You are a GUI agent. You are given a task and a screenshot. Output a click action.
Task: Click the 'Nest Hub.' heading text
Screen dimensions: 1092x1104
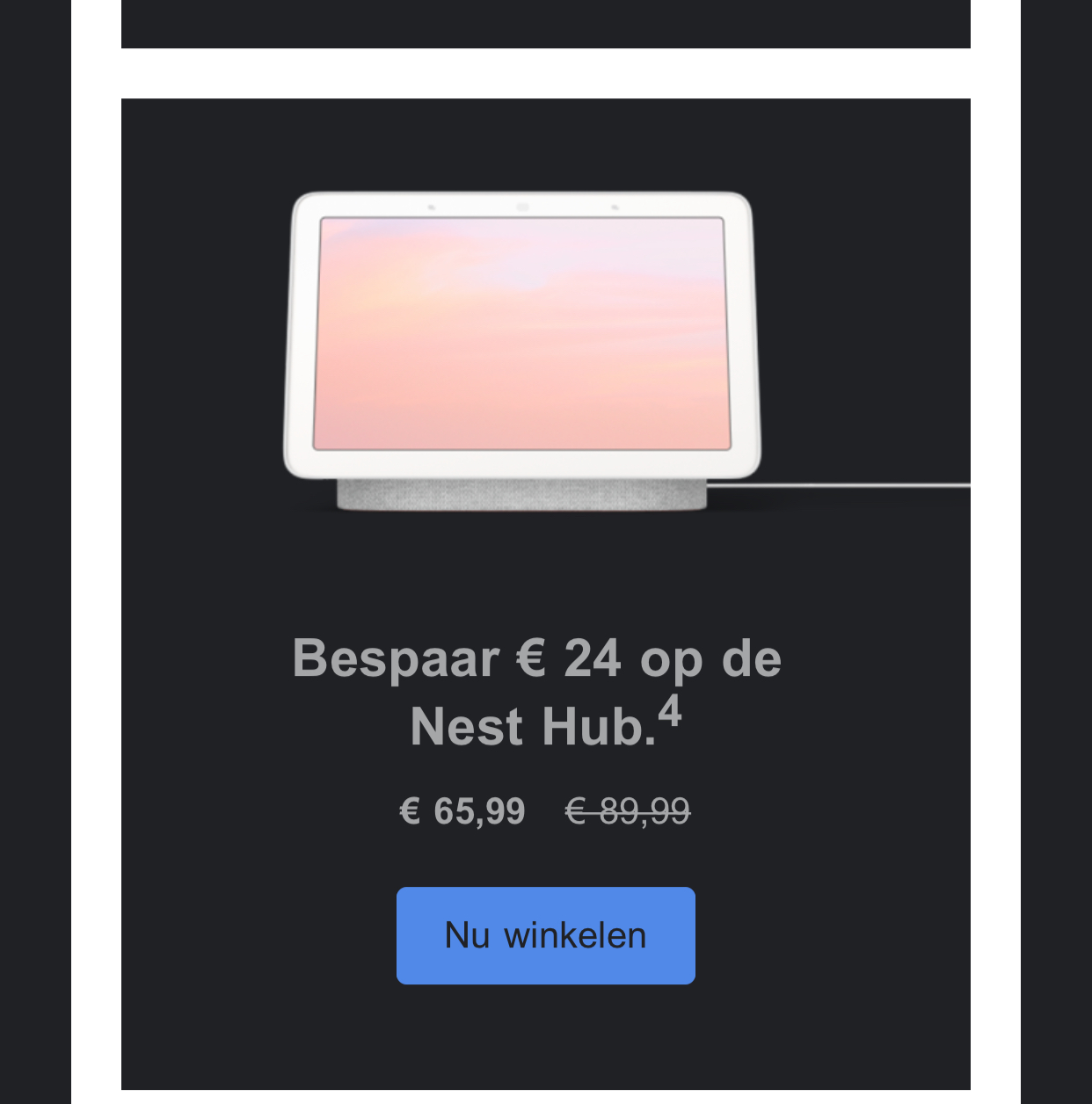click(534, 727)
